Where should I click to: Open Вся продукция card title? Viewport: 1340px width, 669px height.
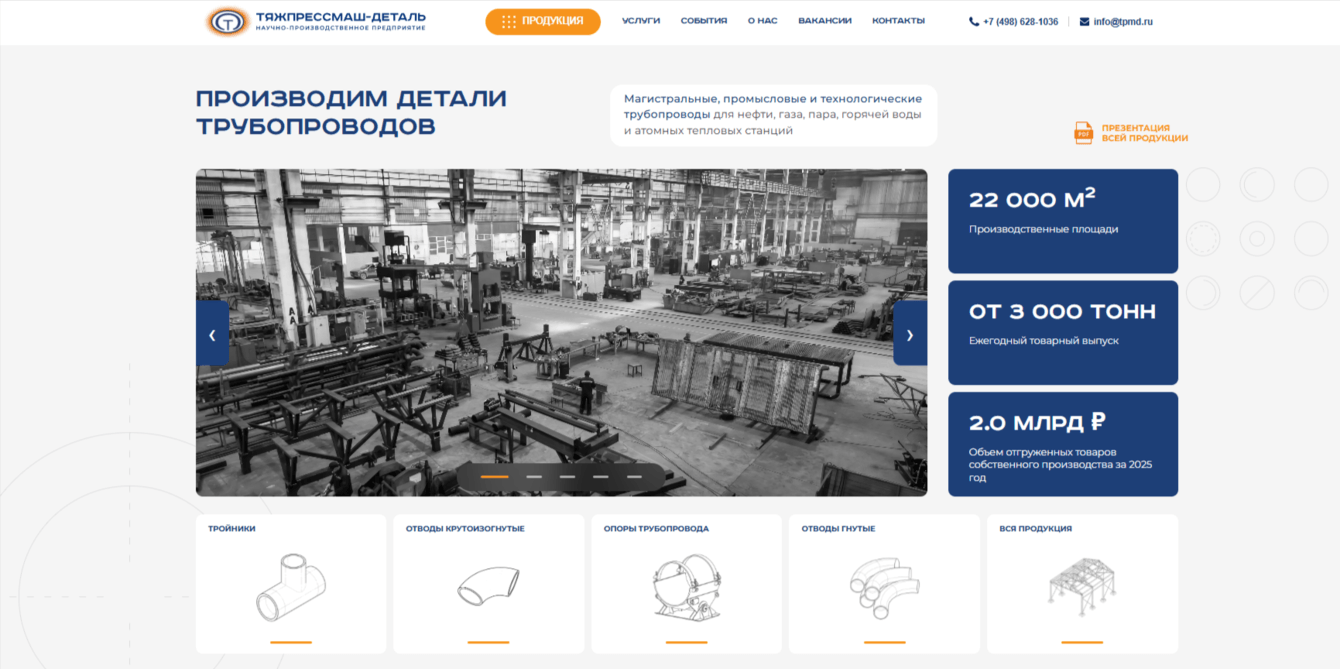(x=1035, y=529)
